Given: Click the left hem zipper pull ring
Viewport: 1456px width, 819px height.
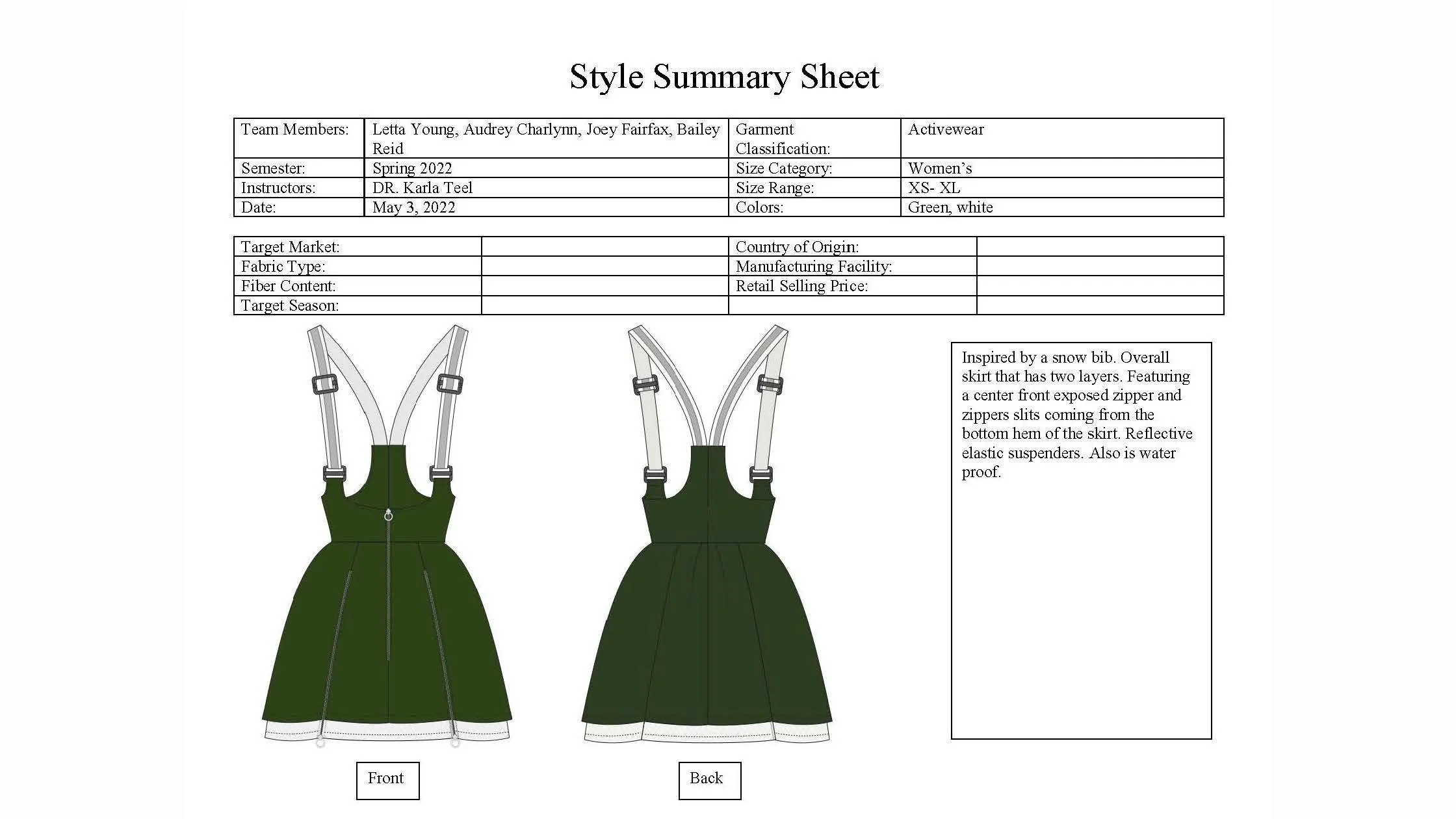Looking at the screenshot, I should pos(320,743).
